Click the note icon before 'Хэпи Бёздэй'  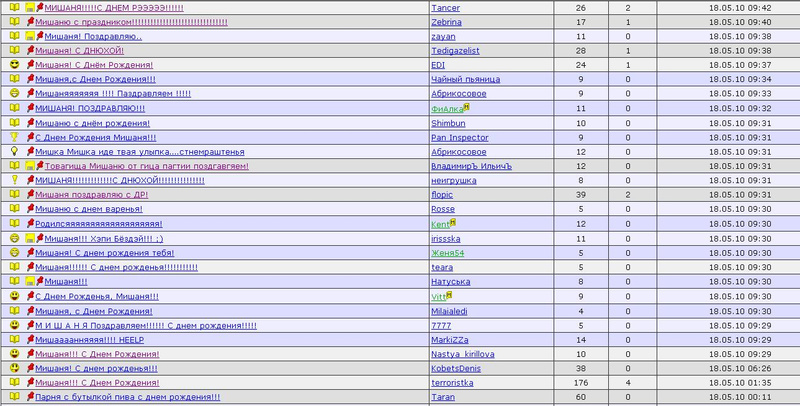30,238
